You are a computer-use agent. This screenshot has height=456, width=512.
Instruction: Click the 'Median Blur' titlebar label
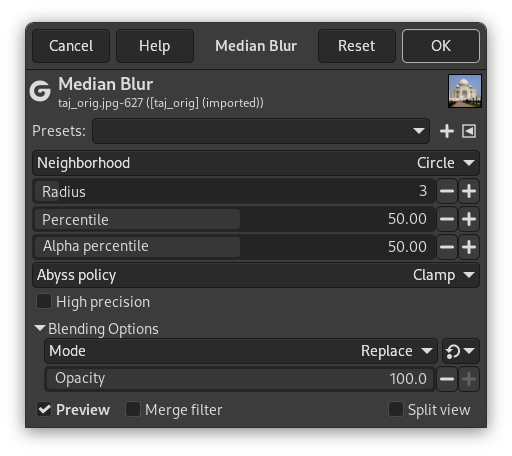256,46
